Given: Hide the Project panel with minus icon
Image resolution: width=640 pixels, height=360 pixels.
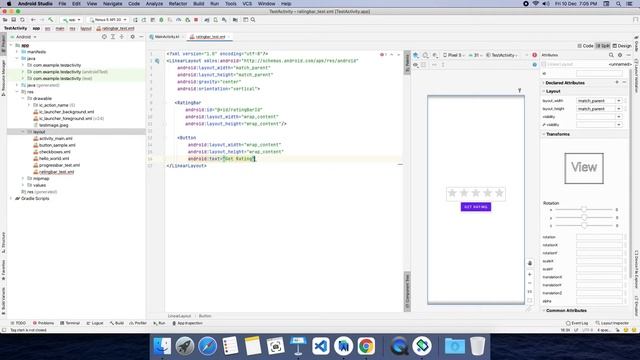Looking at the screenshot, I should 141,37.
